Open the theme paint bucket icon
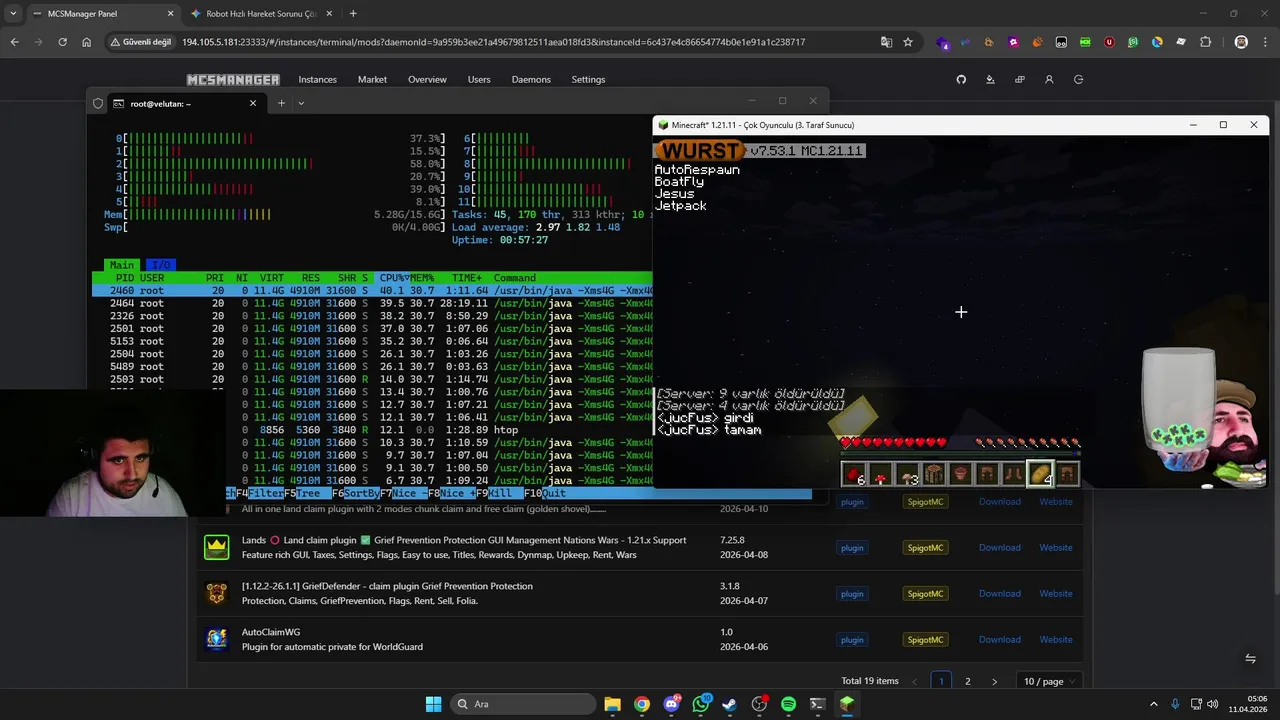The height and width of the screenshot is (720, 1280). 990,79
